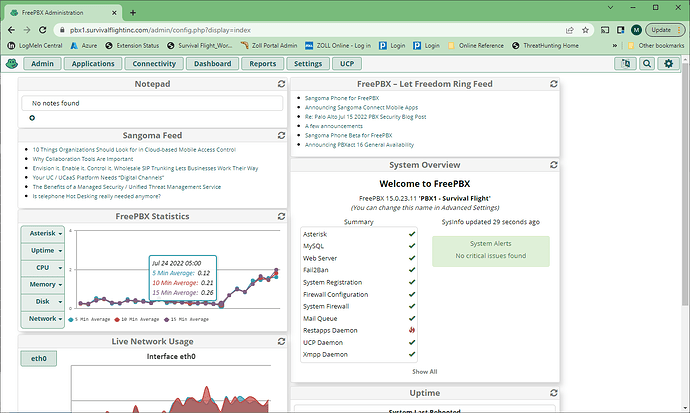Refresh the Live Network Usage widget
The image size is (690, 413).
(x=281, y=341)
